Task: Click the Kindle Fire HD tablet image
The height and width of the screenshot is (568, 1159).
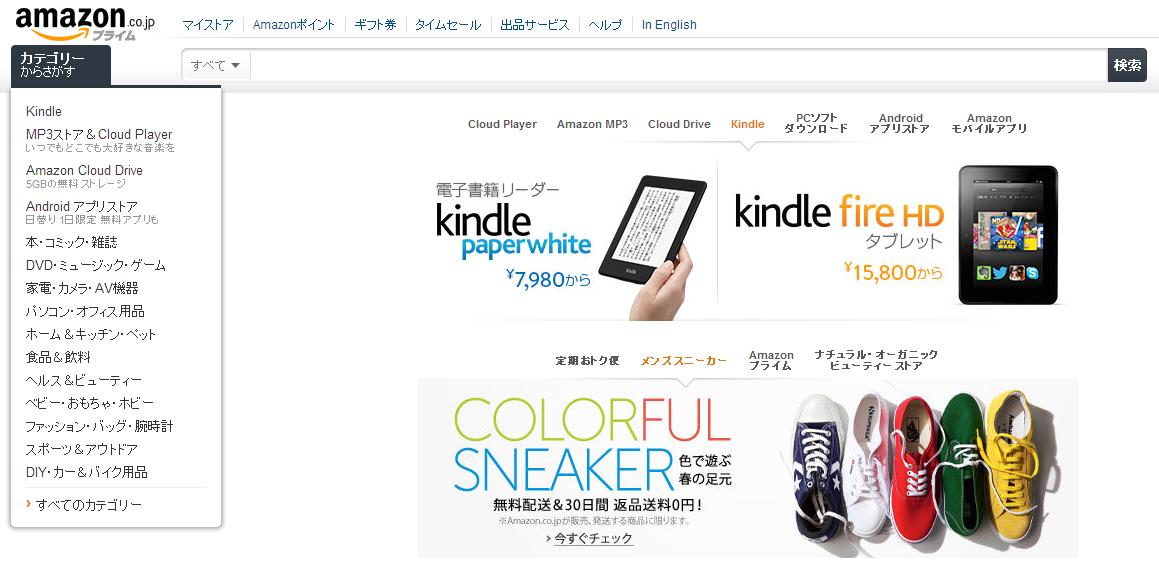Action: [x=1008, y=235]
